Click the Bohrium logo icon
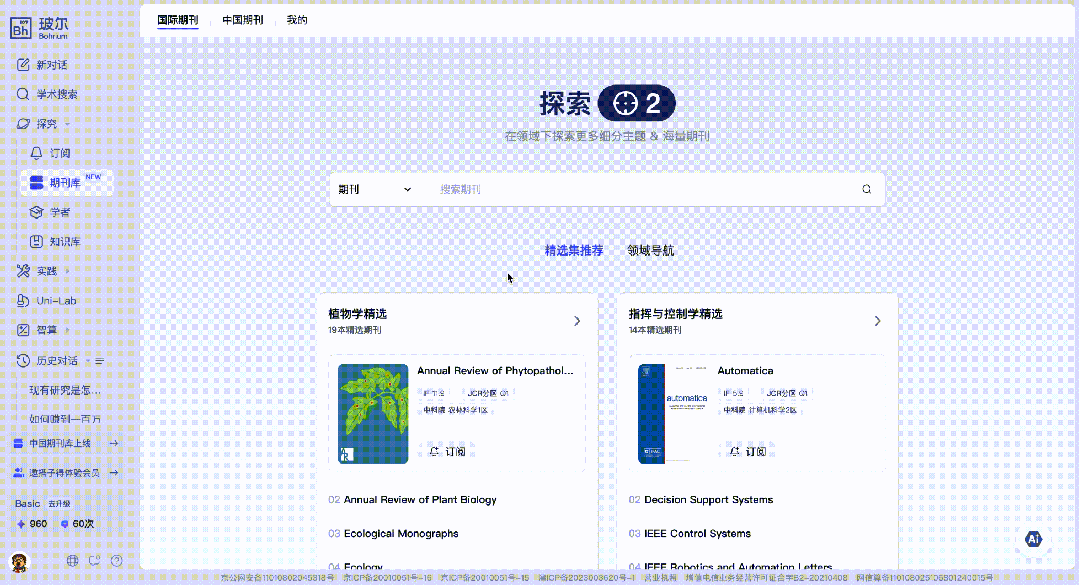This screenshot has width=1079, height=585. point(21,28)
